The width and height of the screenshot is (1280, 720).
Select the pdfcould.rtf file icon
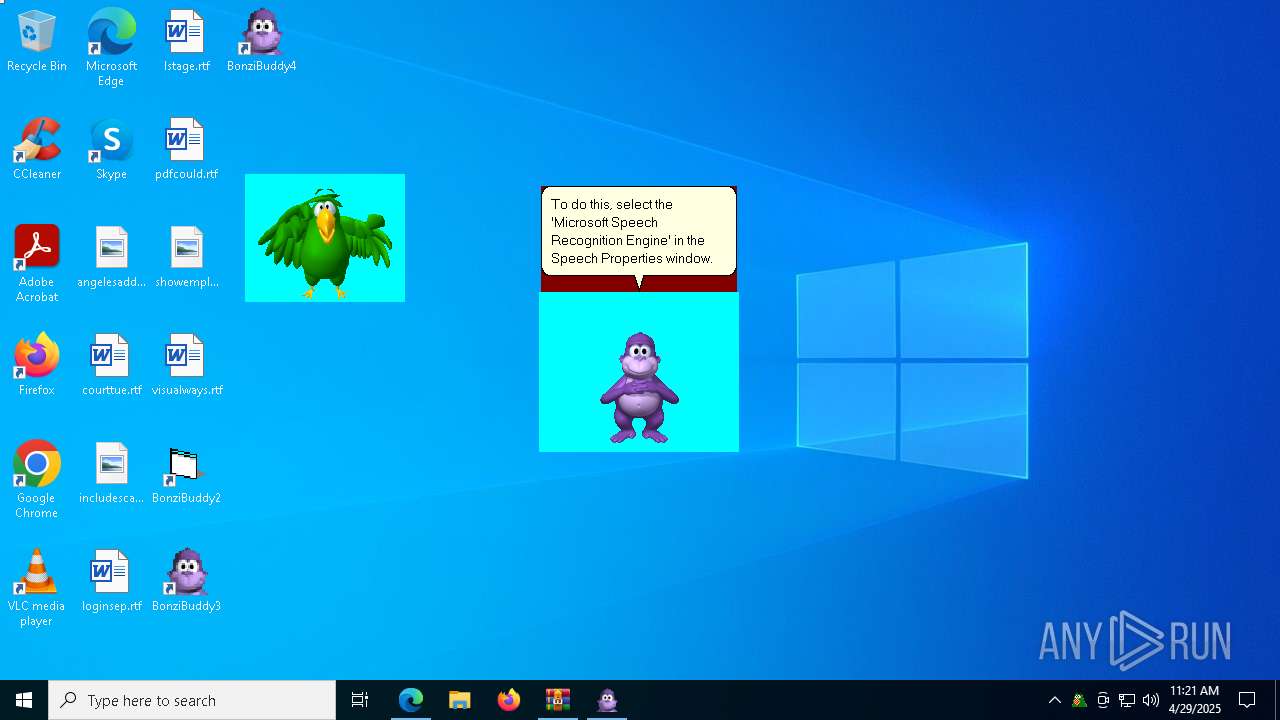186,150
